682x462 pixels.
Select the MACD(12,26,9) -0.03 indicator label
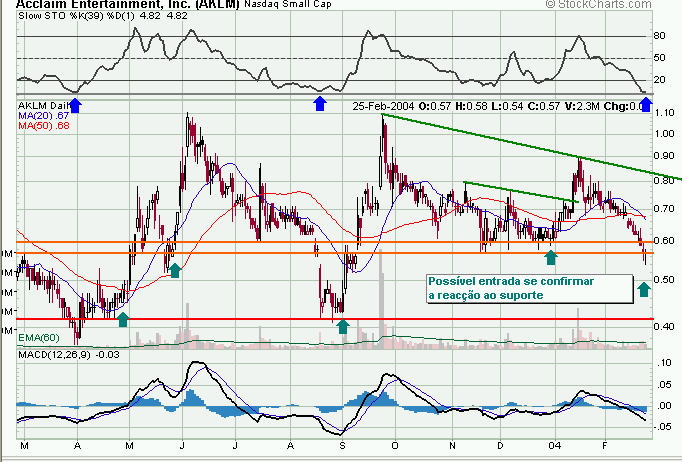pos(69,355)
